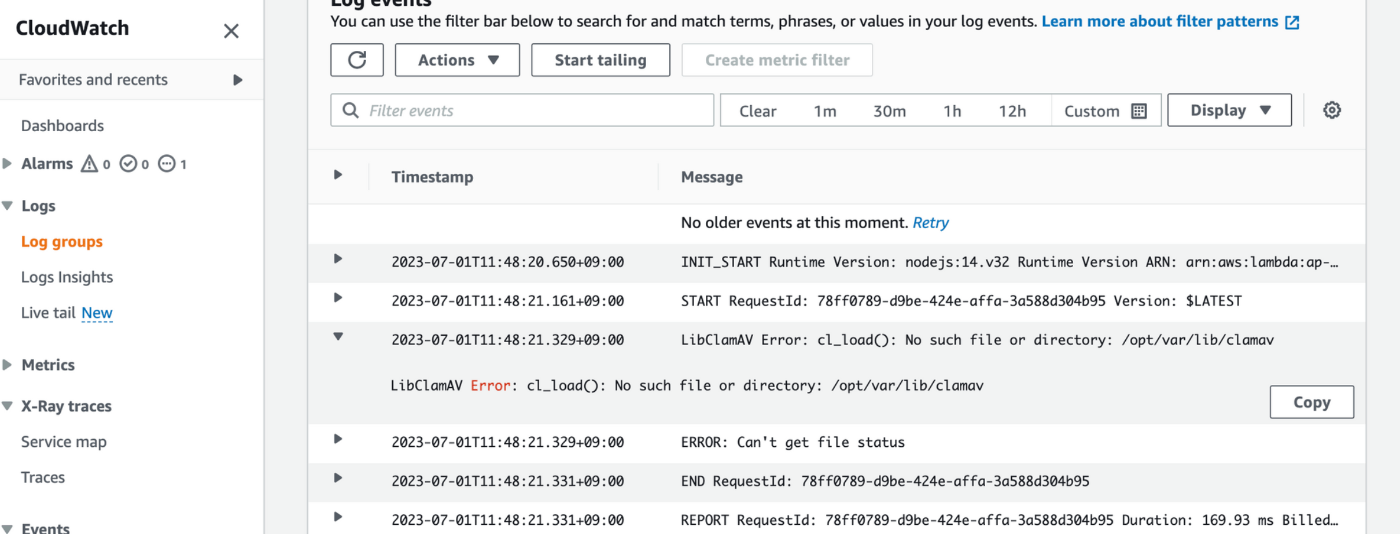The image size is (1400, 534).
Task: Select the 12h time range
Action: [1013, 111]
